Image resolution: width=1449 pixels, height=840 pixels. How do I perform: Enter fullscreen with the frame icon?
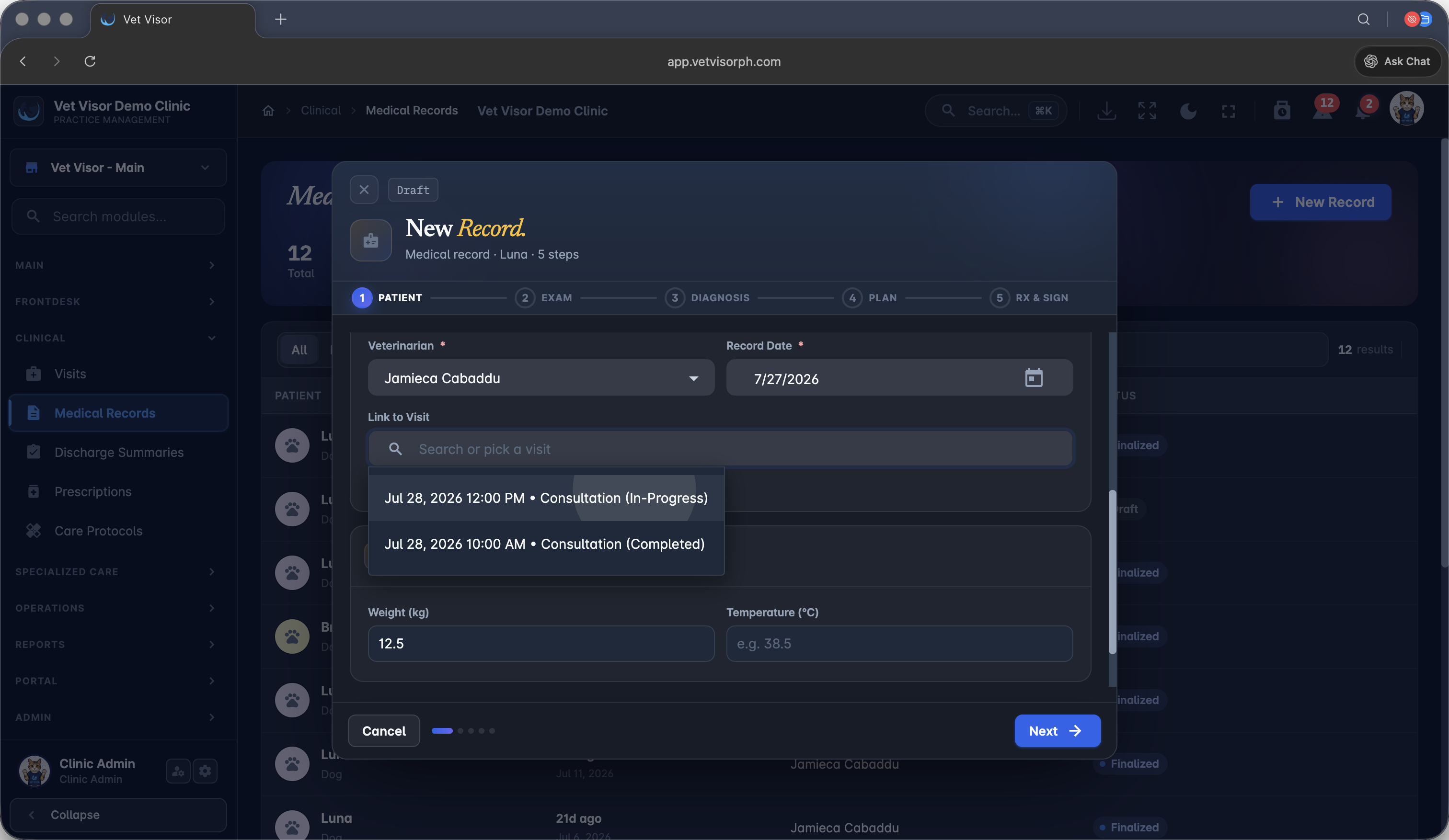point(1228,111)
